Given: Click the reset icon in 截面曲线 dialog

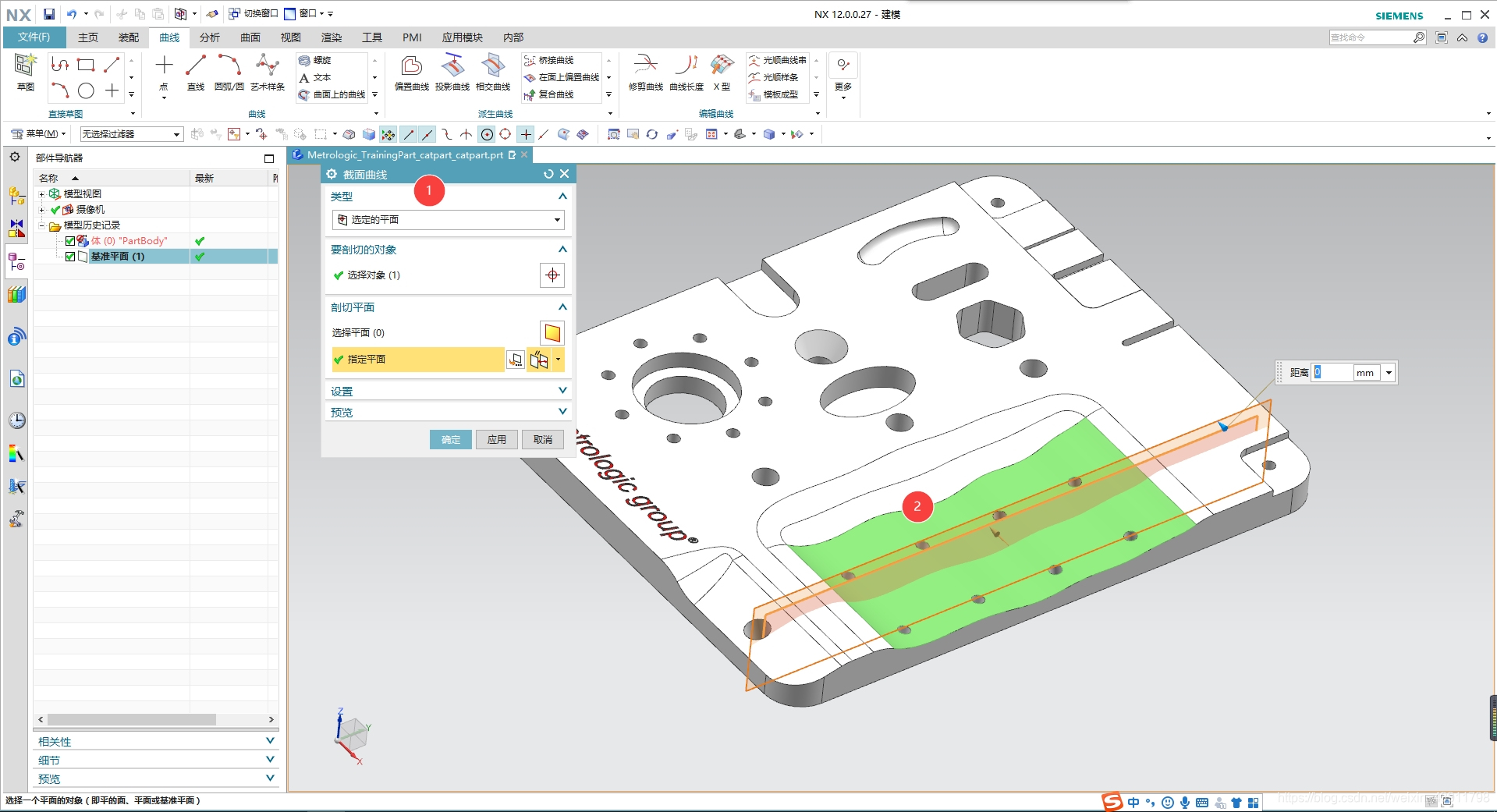Looking at the screenshot, I should point(548,174).
